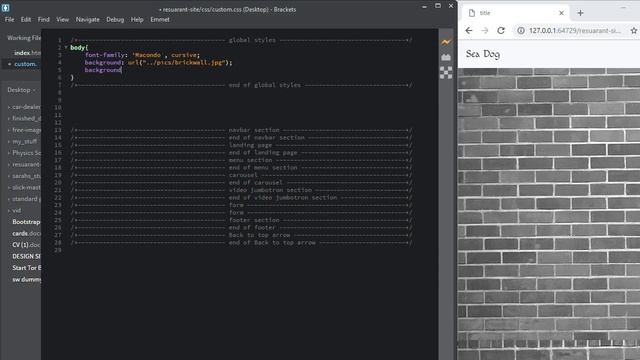Expand the free-image folder

click(x=9, y=130)
